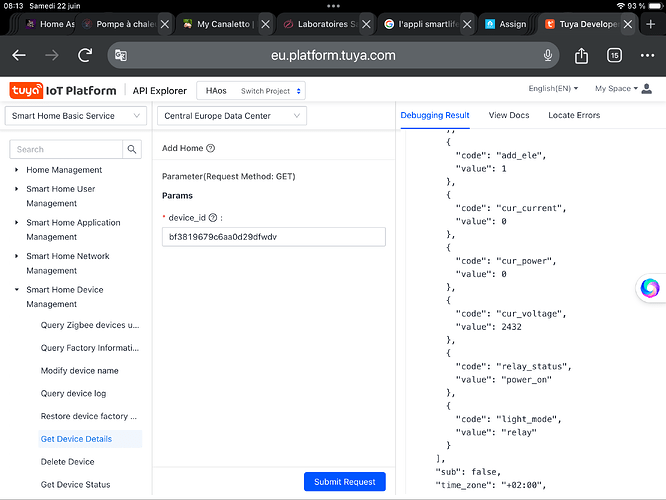Viewport: 666px width, 500px height.
Task: Select the View Docs tab
Action: (x=509, y=115)
